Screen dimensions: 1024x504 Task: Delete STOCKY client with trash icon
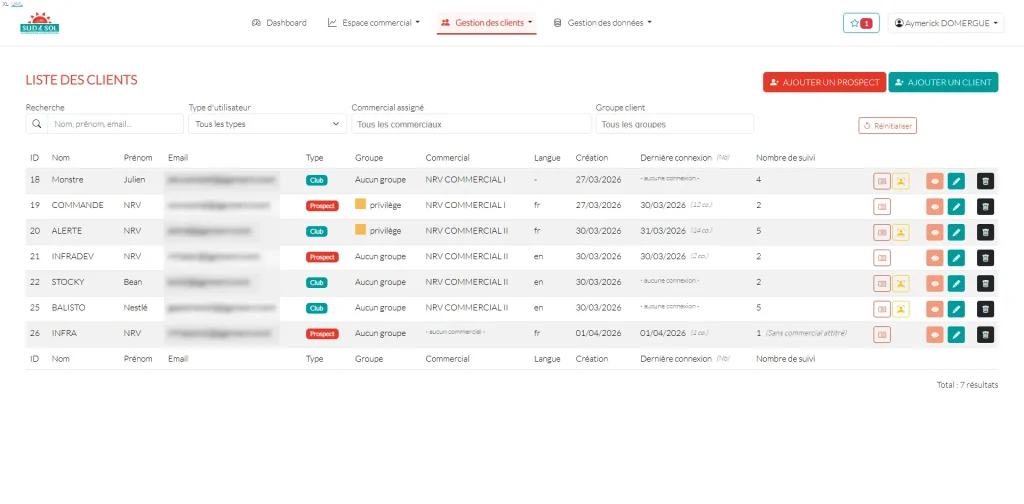[x=985, y=283]
